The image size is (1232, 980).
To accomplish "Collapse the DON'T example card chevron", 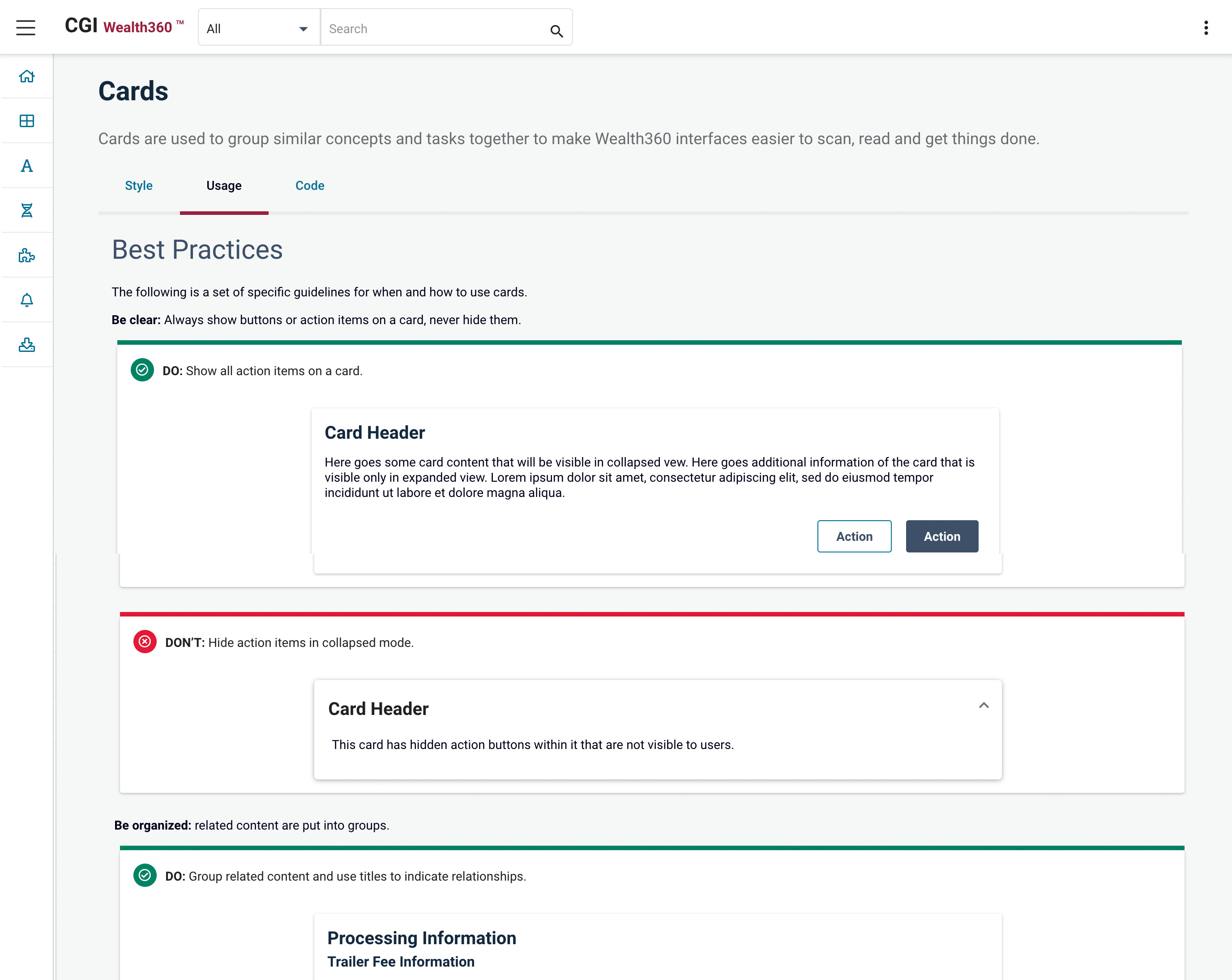I will pos(984,705).
